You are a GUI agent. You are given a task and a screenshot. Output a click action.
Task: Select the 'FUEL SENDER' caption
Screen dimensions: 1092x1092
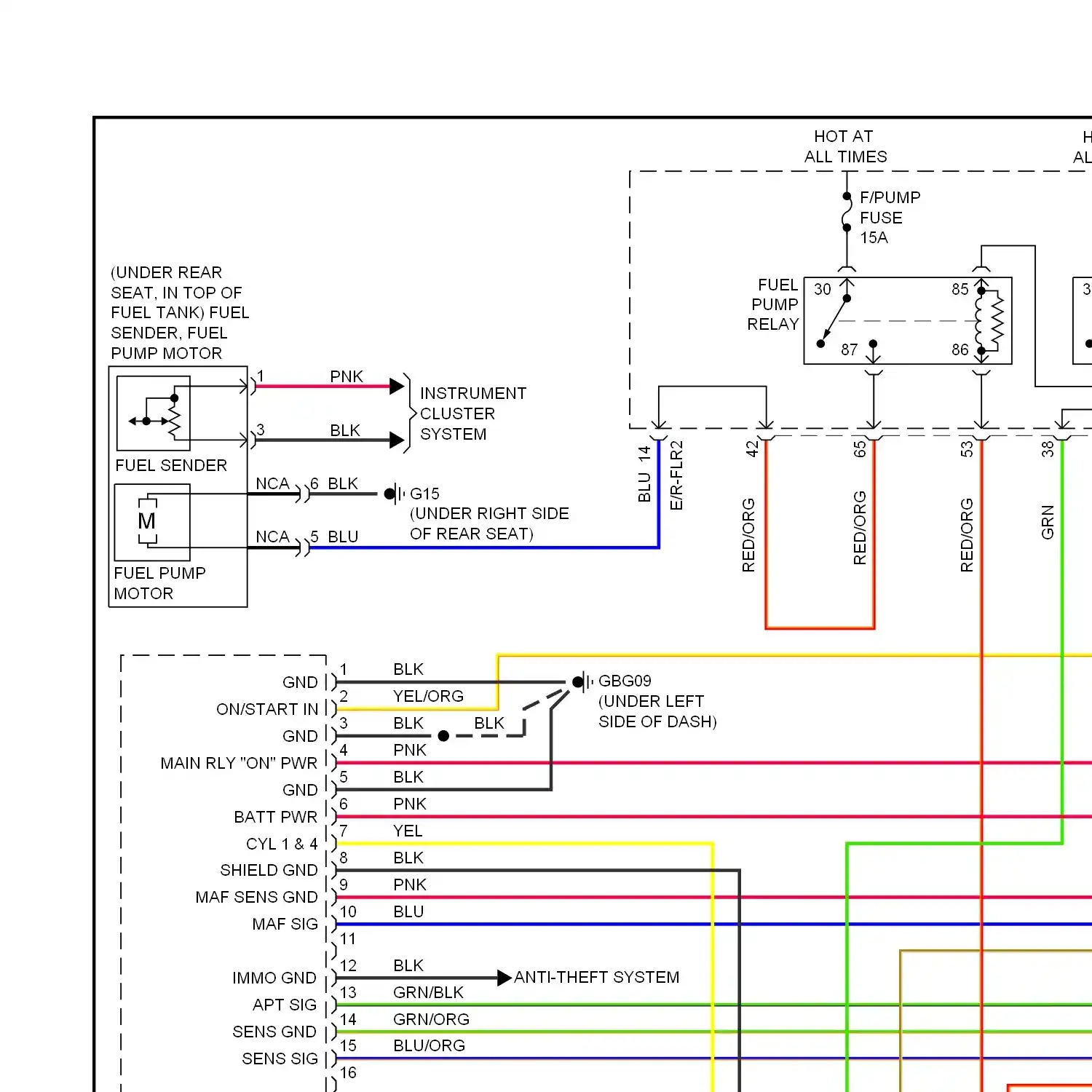click(x=171, y=465)
